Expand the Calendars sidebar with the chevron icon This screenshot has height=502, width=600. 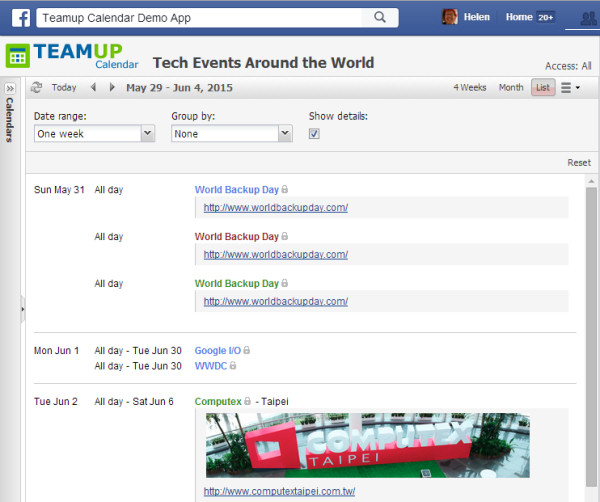click(x=10, y=88)
